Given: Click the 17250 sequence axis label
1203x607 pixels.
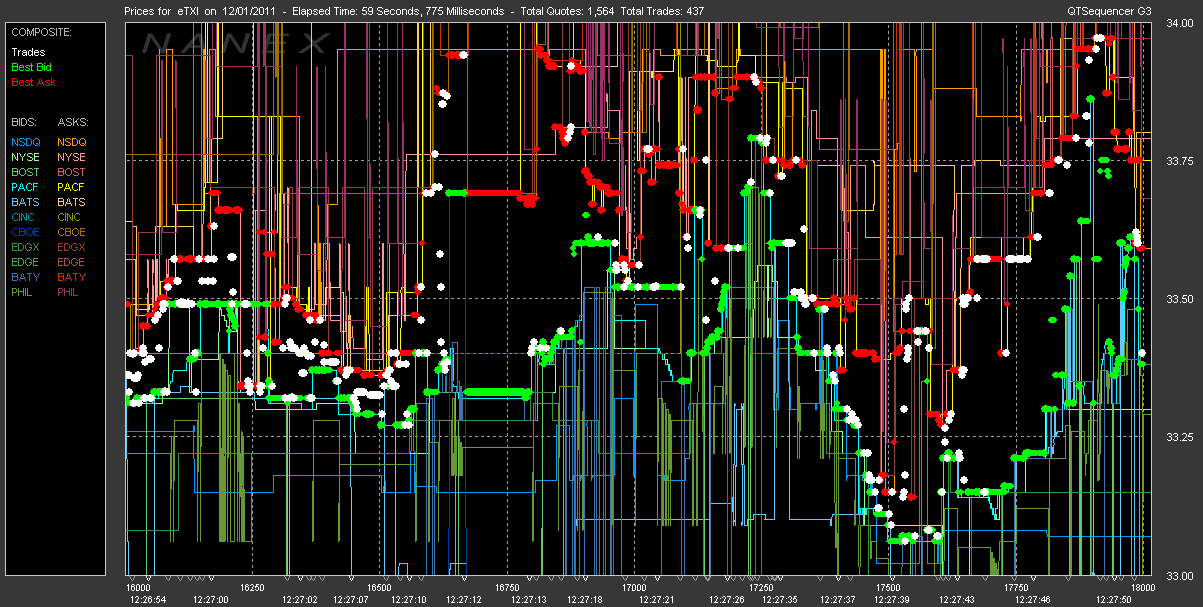Looking at the screenshot, I should click(x=762, y=587).
